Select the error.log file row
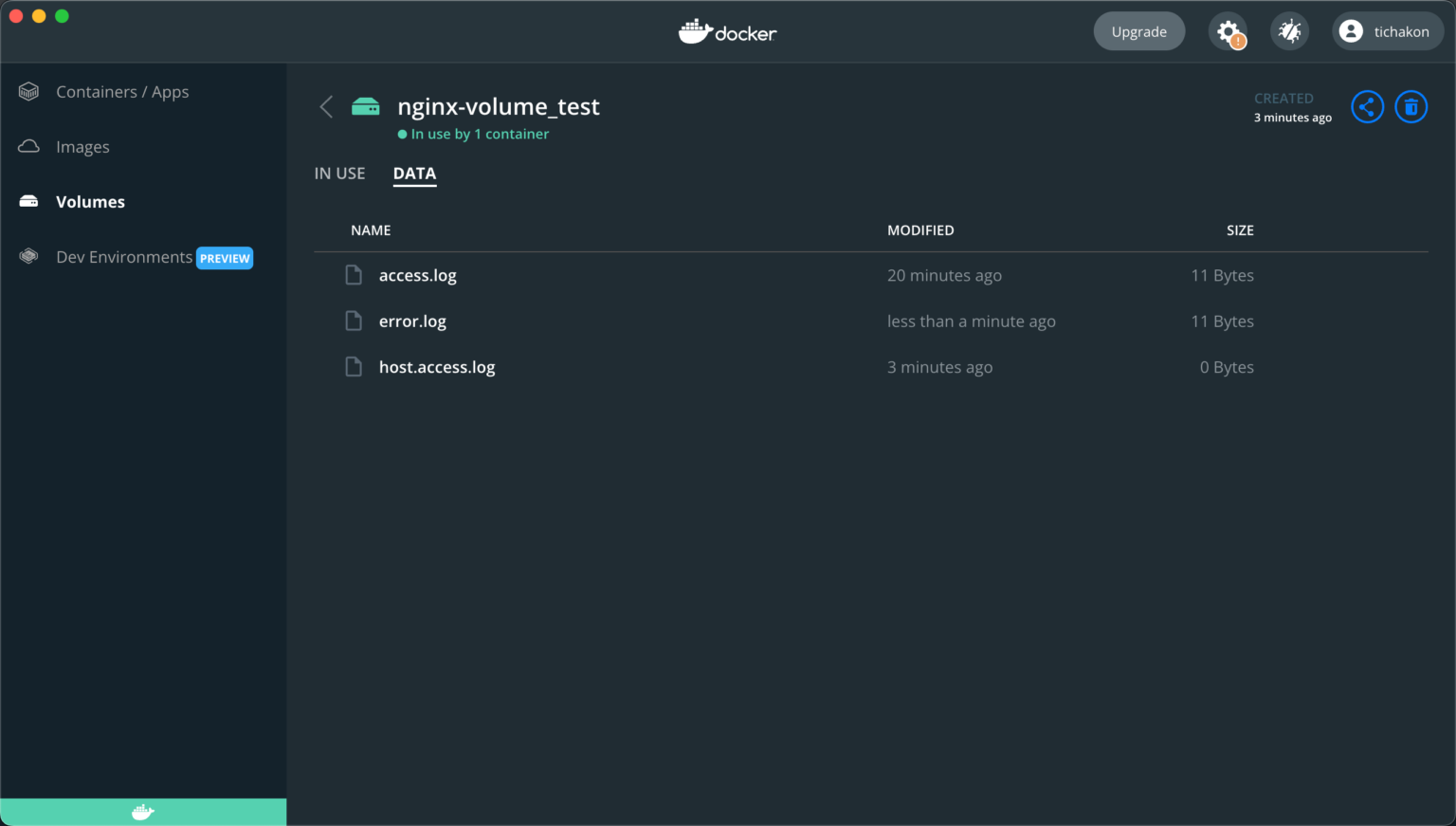 (x=412, y=321)
